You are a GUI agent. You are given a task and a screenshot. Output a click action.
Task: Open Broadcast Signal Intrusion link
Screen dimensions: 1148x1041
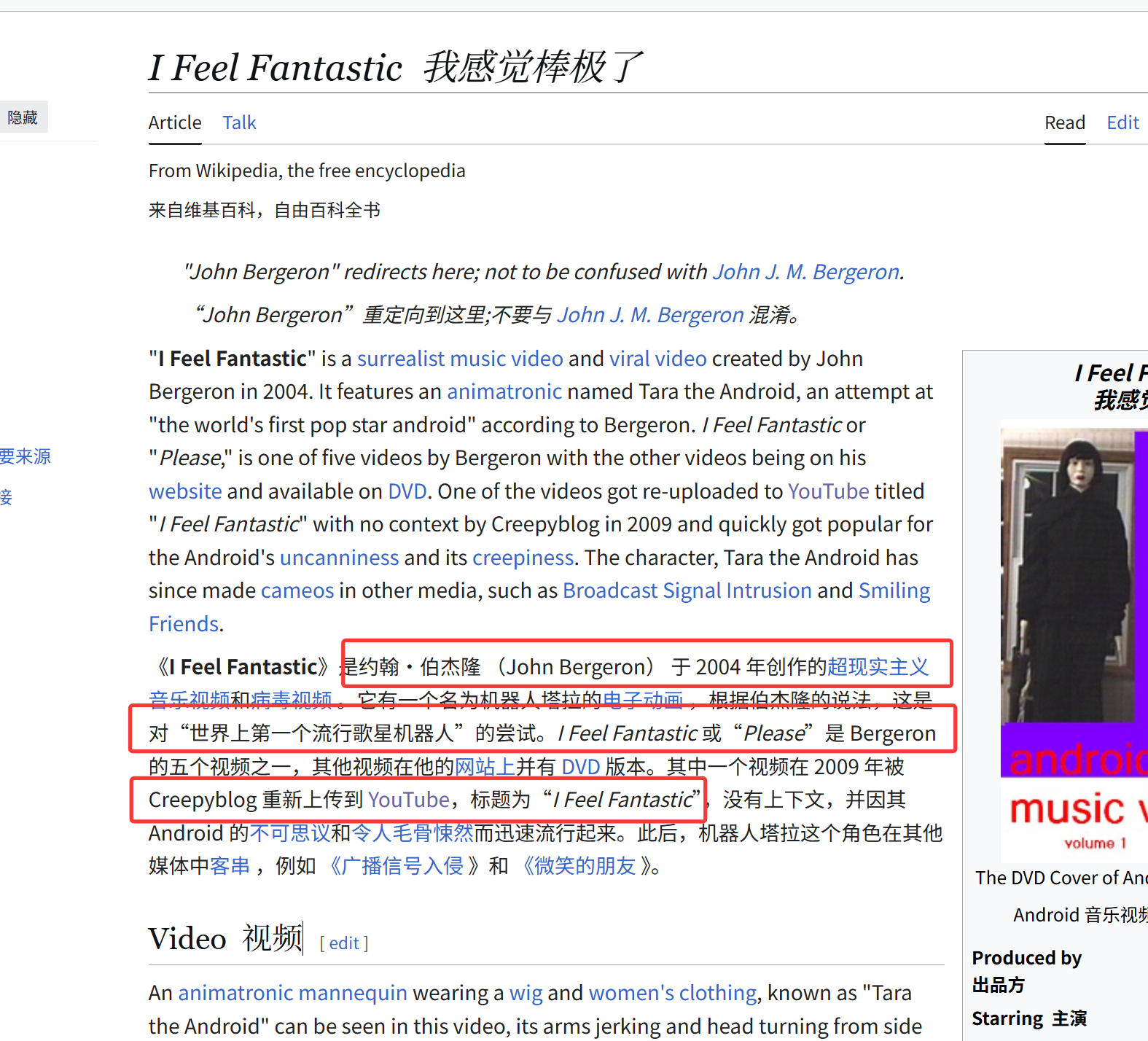click(687, 590)
